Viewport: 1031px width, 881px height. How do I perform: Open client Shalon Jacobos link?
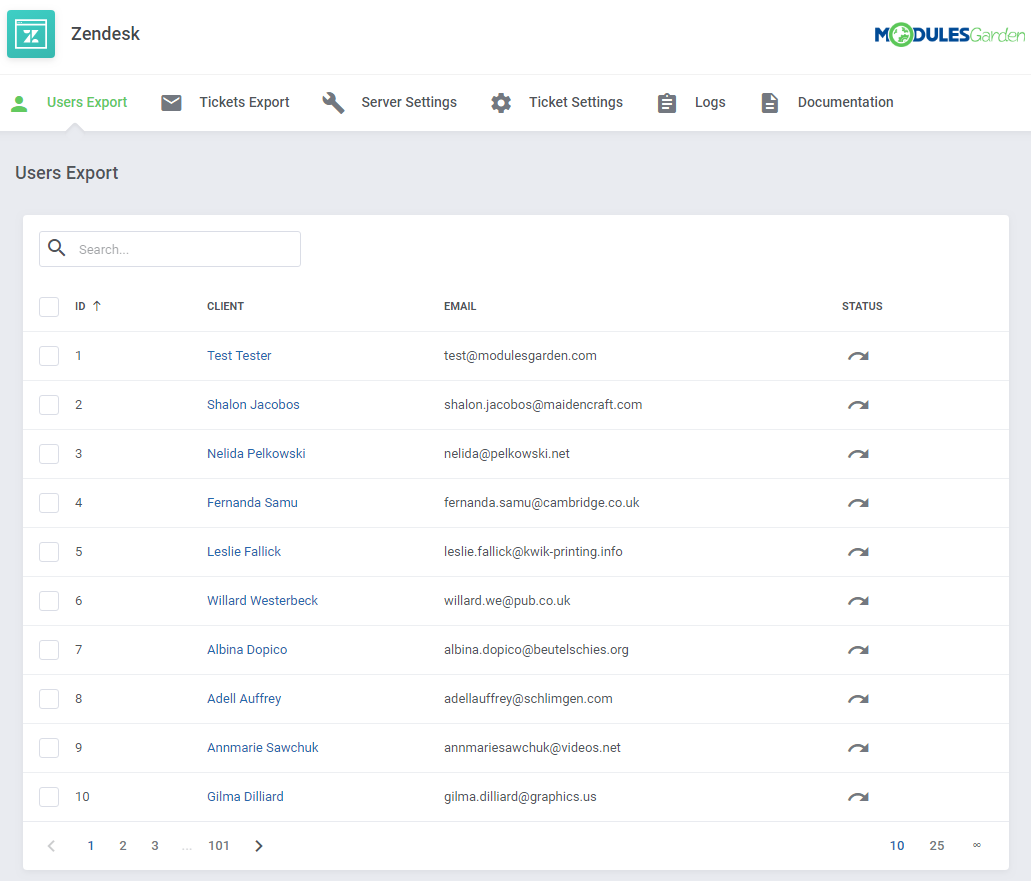pos(253,404)
